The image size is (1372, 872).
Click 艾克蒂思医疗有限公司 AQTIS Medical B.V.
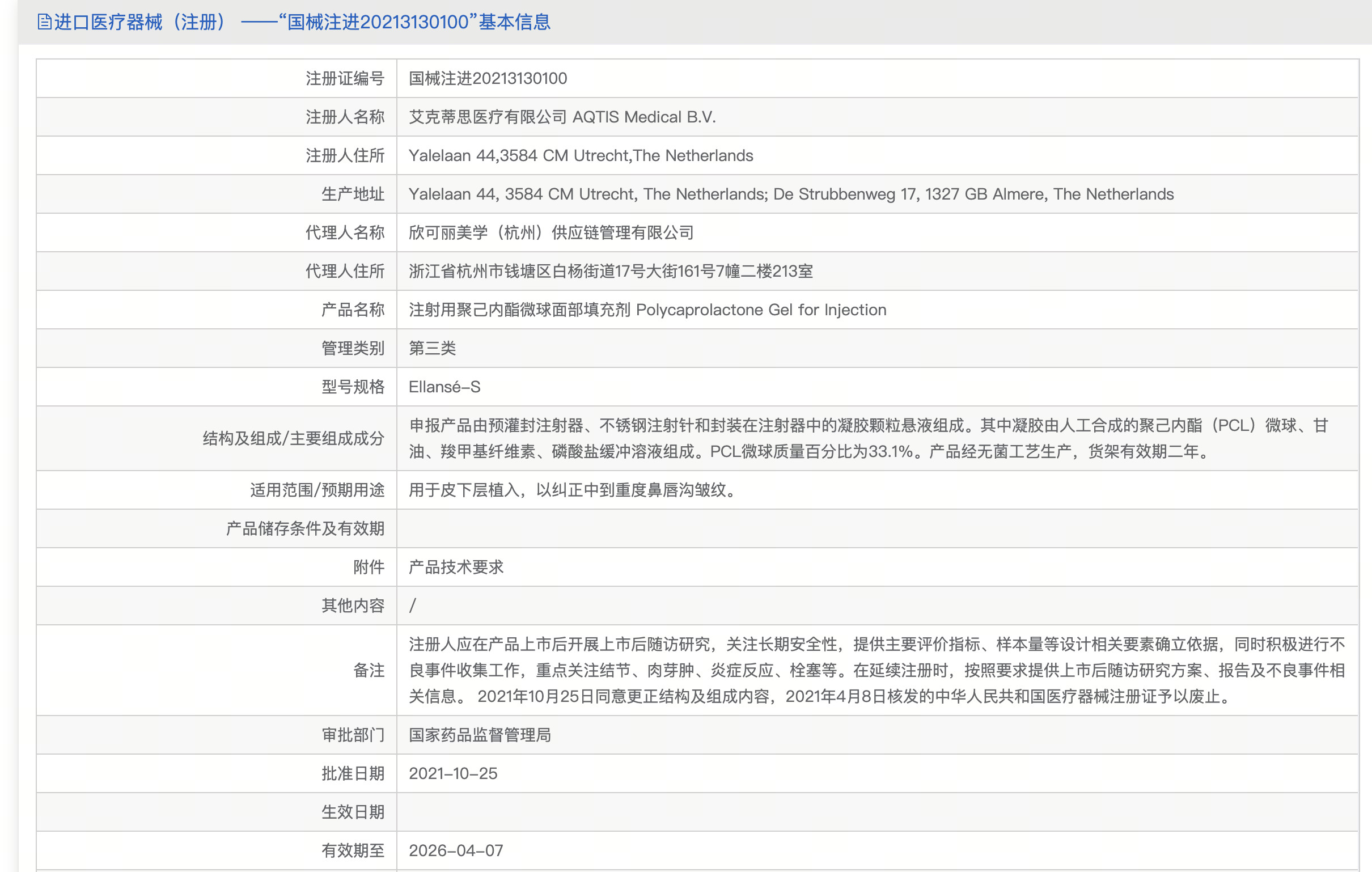(562, 117)
